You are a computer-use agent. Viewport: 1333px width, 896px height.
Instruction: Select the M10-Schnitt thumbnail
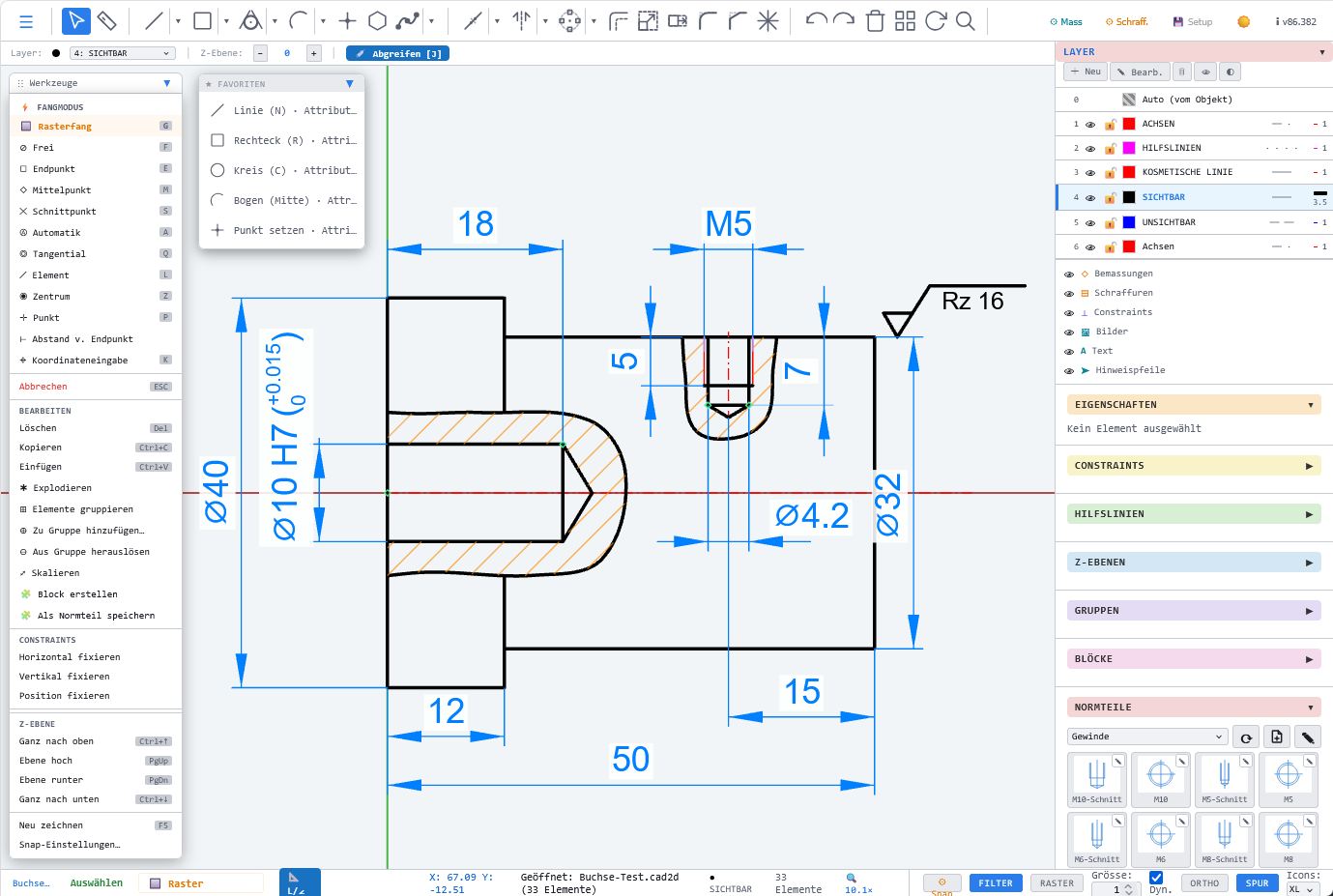click(x=1097, y=779)
